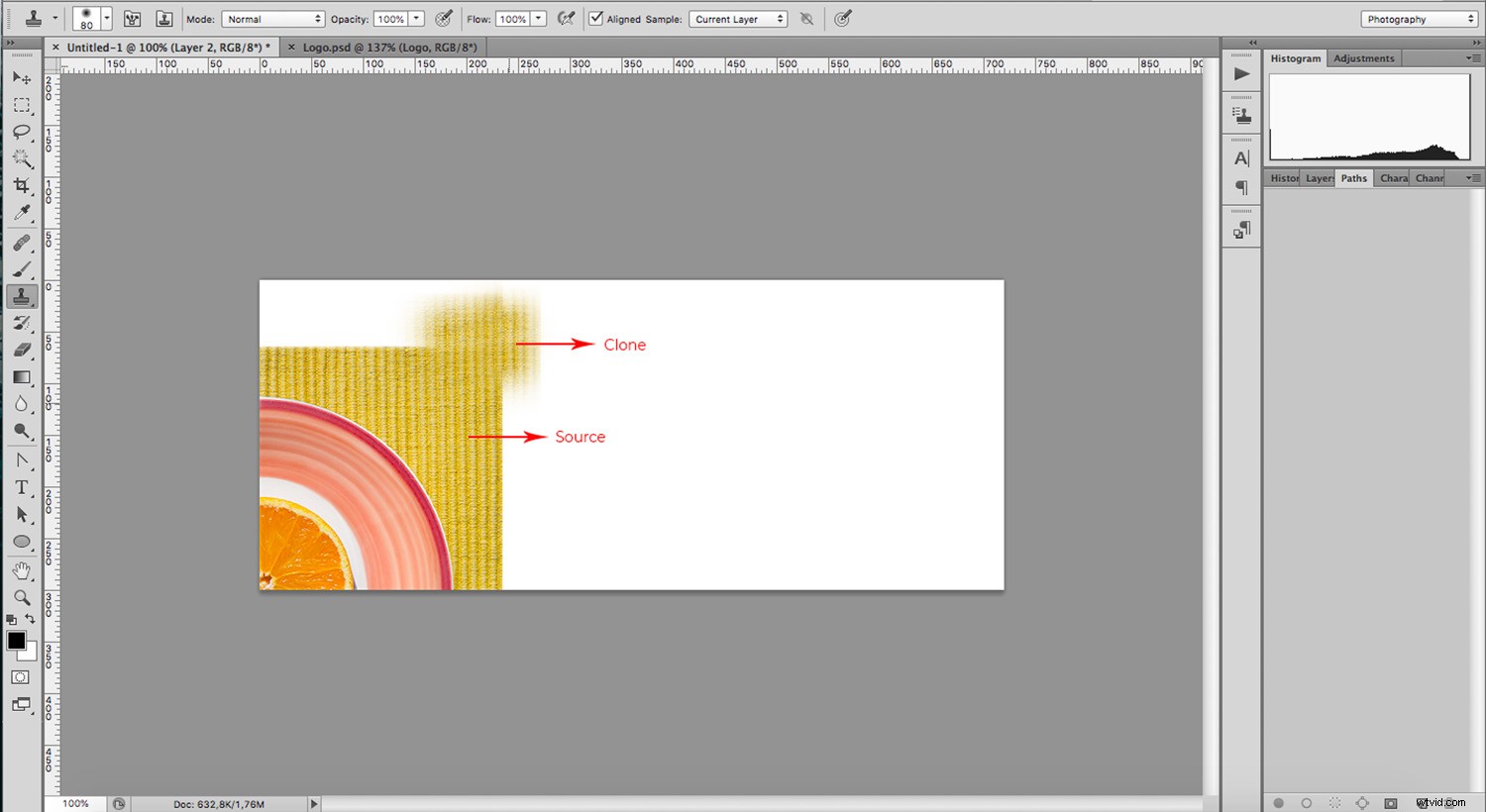
Task: Enable Aligned cloning option
Action: coord(595,18)
